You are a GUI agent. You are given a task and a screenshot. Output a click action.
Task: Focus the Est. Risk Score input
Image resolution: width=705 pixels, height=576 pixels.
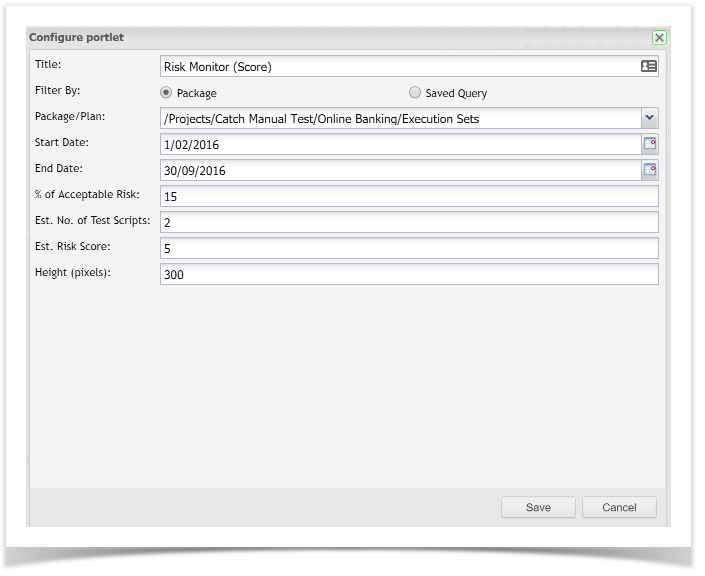(x=408, y=248)
